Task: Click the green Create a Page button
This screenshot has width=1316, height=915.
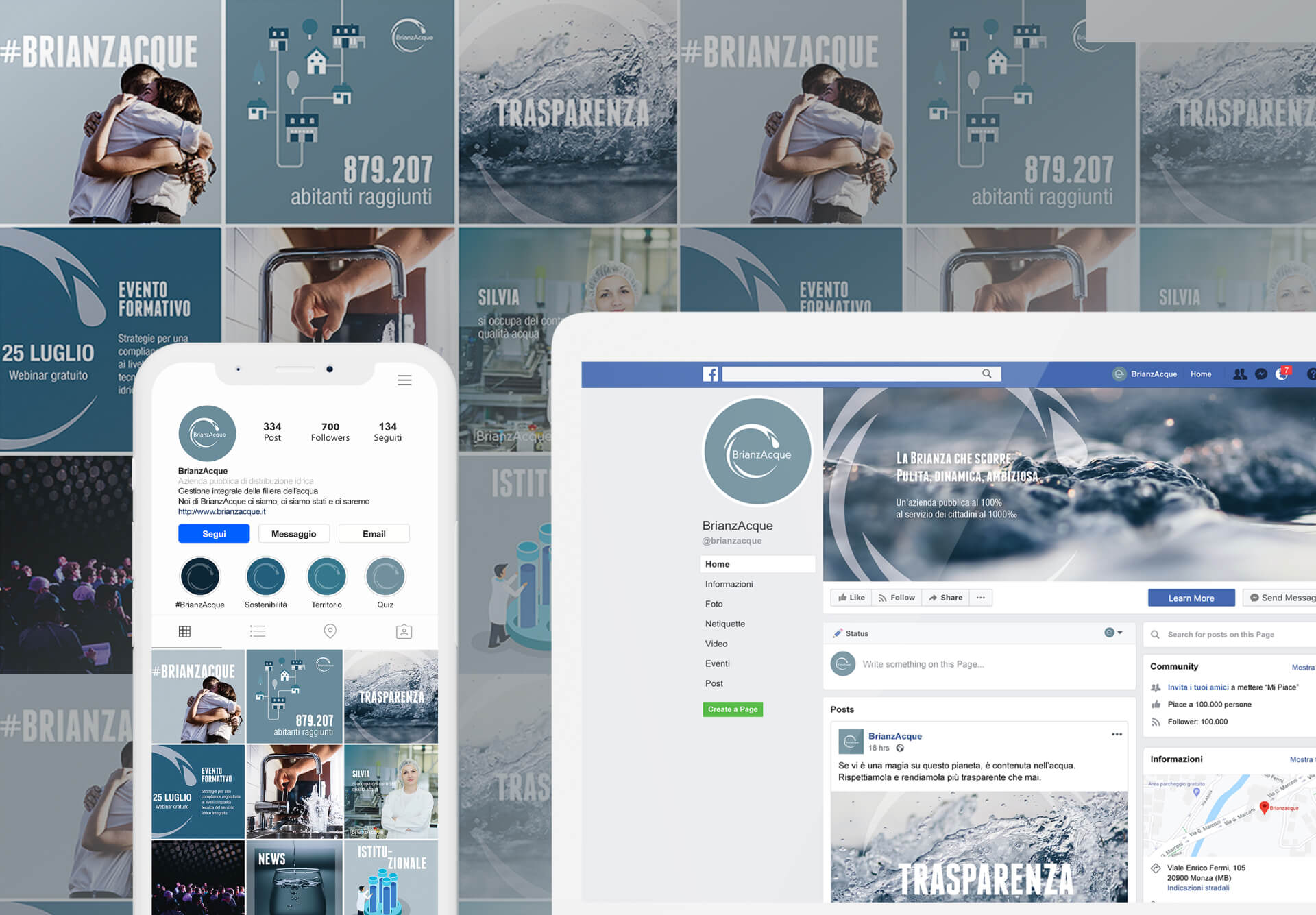Action: [733, 709]
